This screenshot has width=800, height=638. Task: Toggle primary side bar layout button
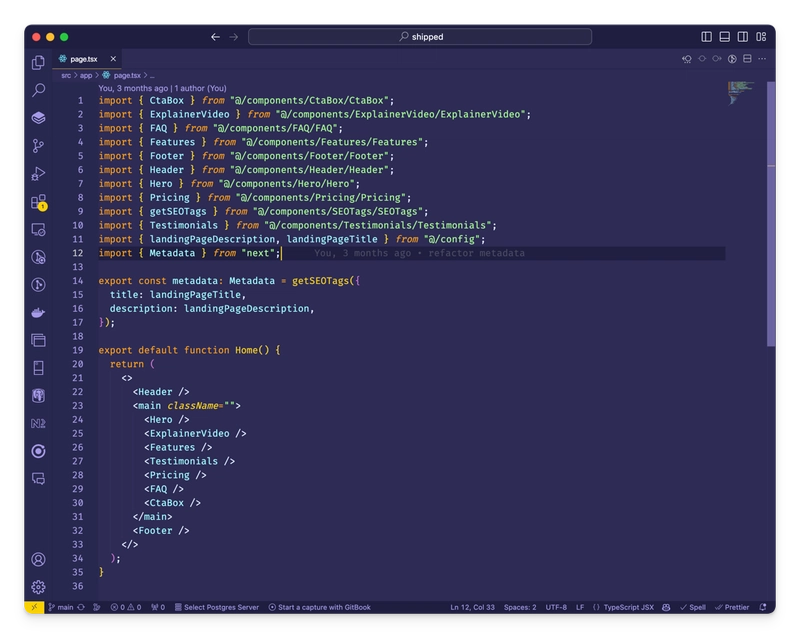point(706,37)
